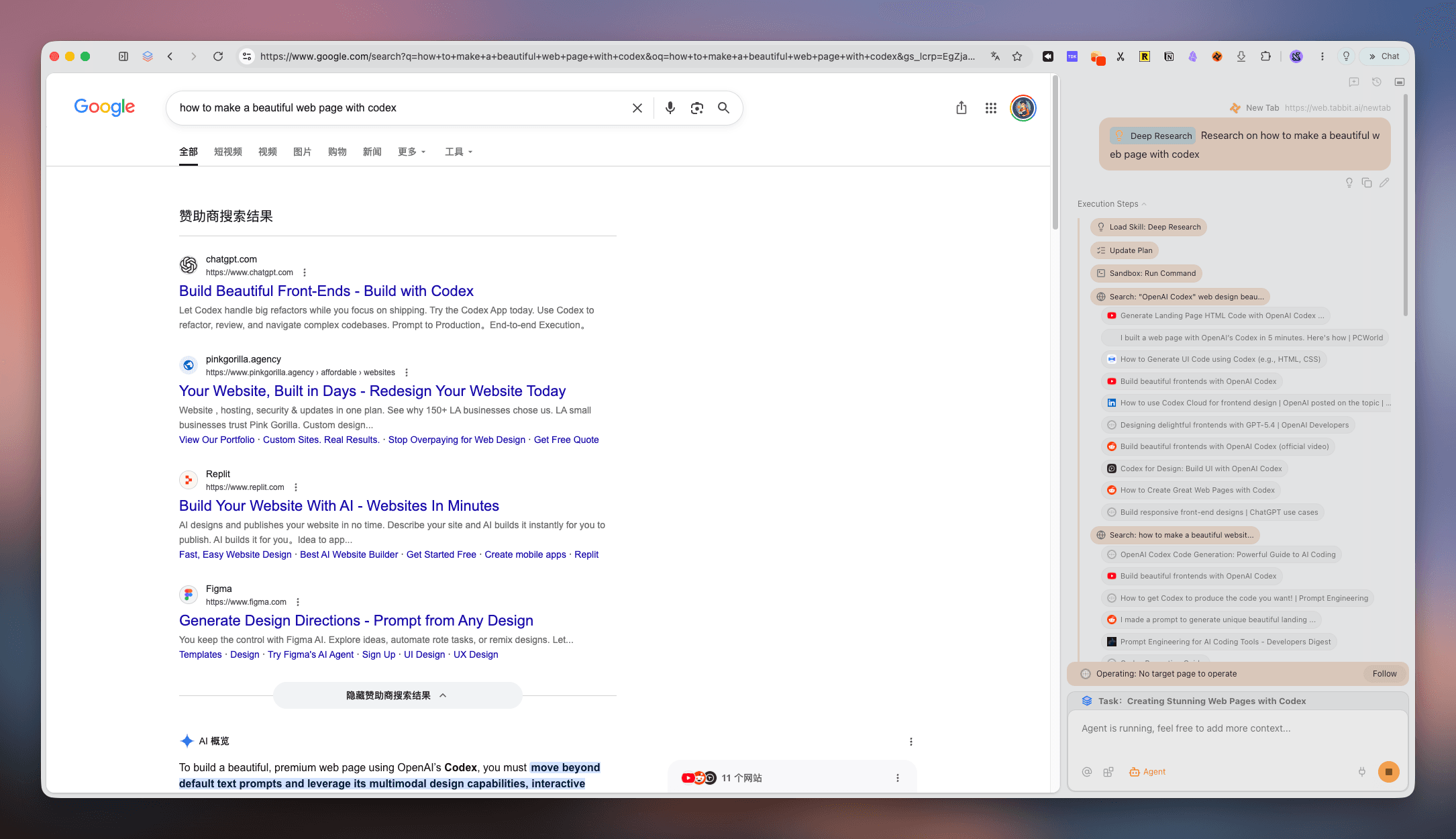Open Generate Design Directions result link

356,620
